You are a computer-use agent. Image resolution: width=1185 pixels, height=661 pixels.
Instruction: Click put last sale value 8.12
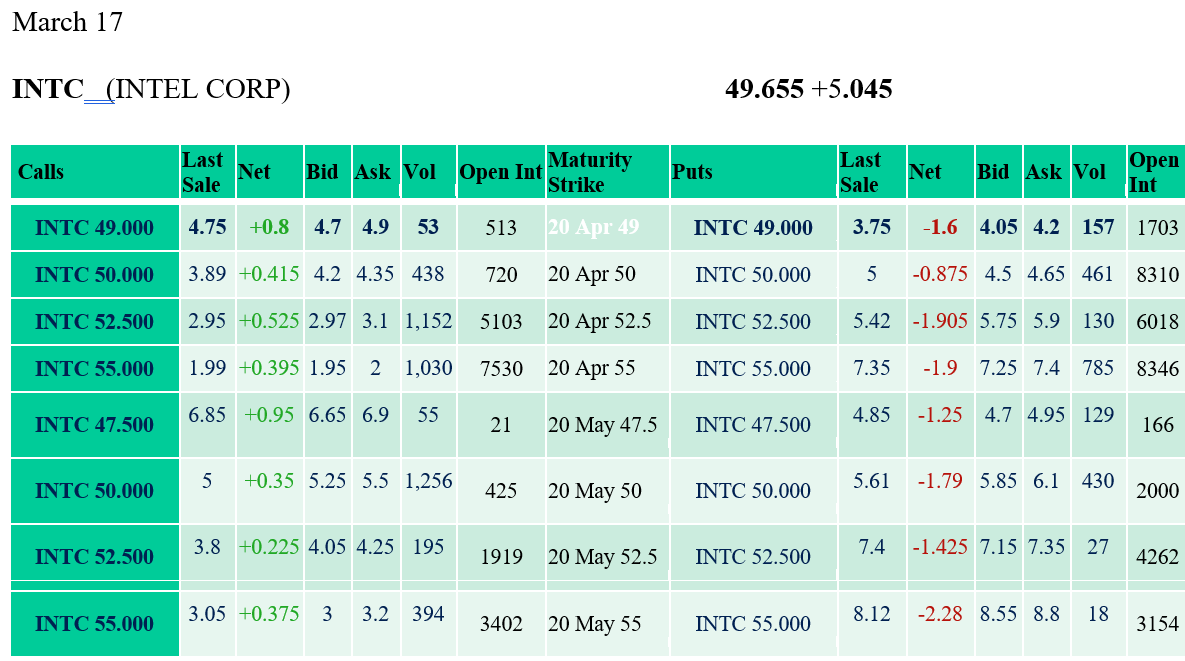pyautogui.click(x=871, y=613)
